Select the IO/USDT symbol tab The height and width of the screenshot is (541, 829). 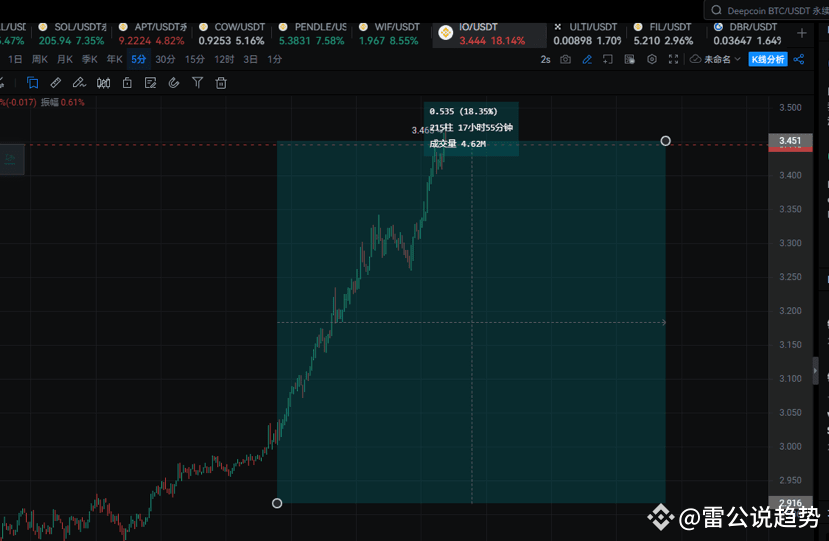click(x=490, y=33)
